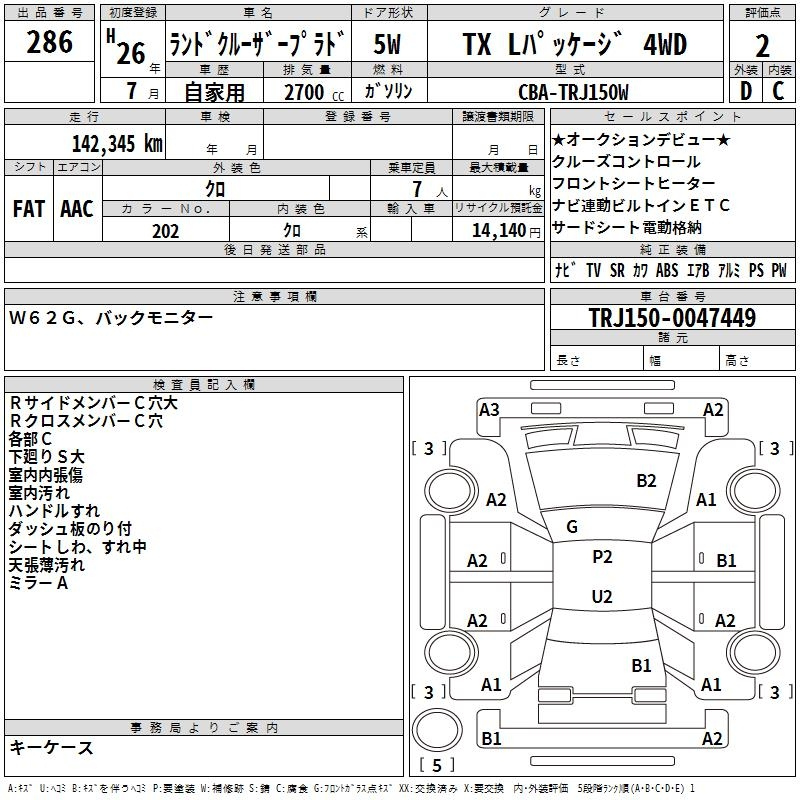Click the 2700 cc displacement value
This screenshot has width=800, height=800.
point(314,92)
